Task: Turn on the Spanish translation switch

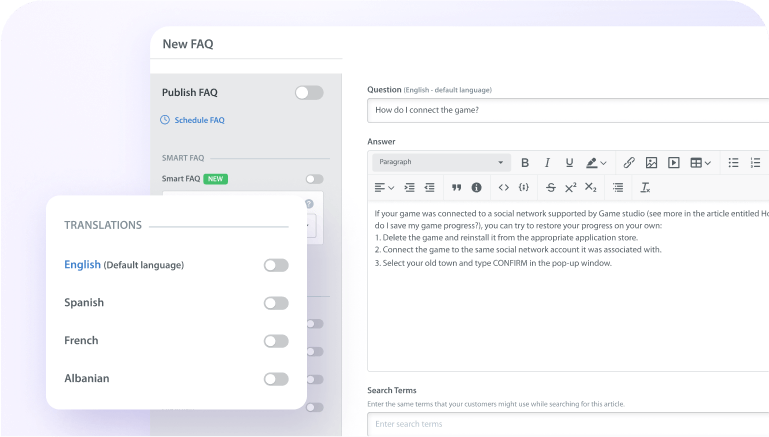Action: [x=276, y=303]
